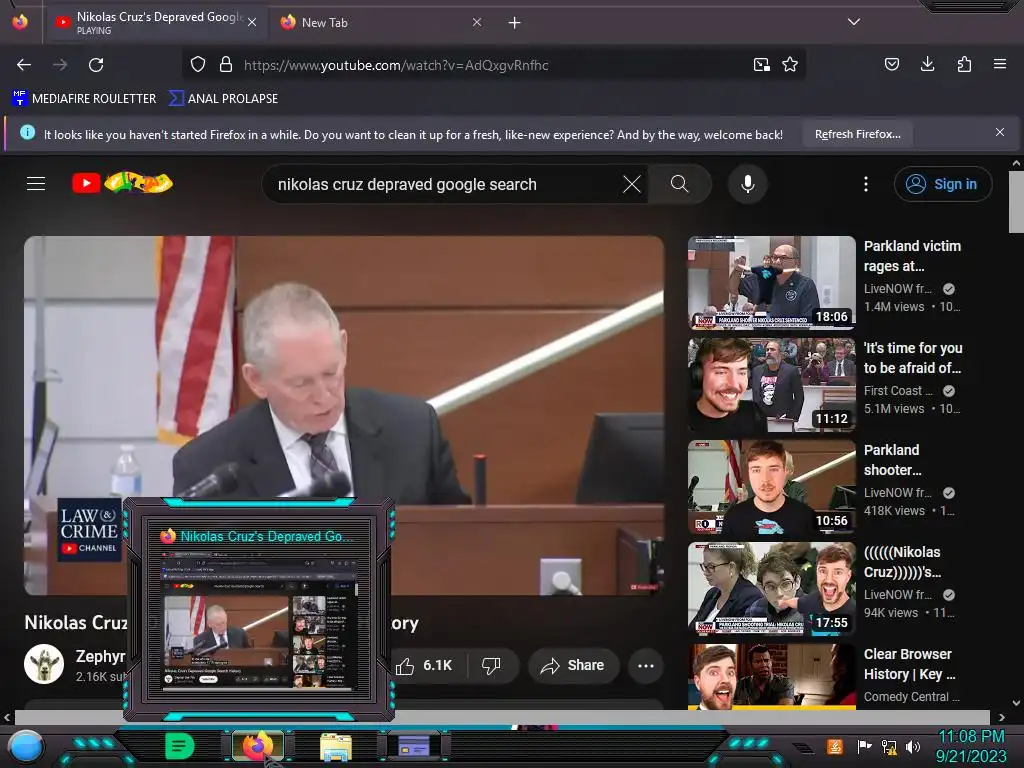Open the second bookmark toolbar item

point(223,99)
